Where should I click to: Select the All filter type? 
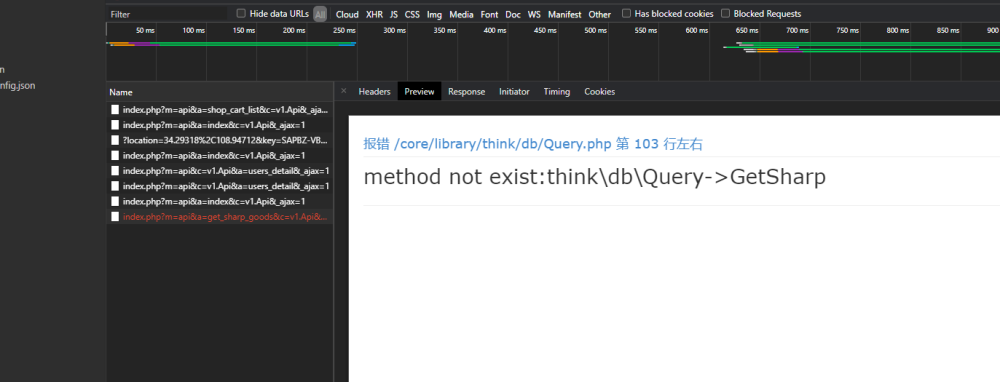320,14
